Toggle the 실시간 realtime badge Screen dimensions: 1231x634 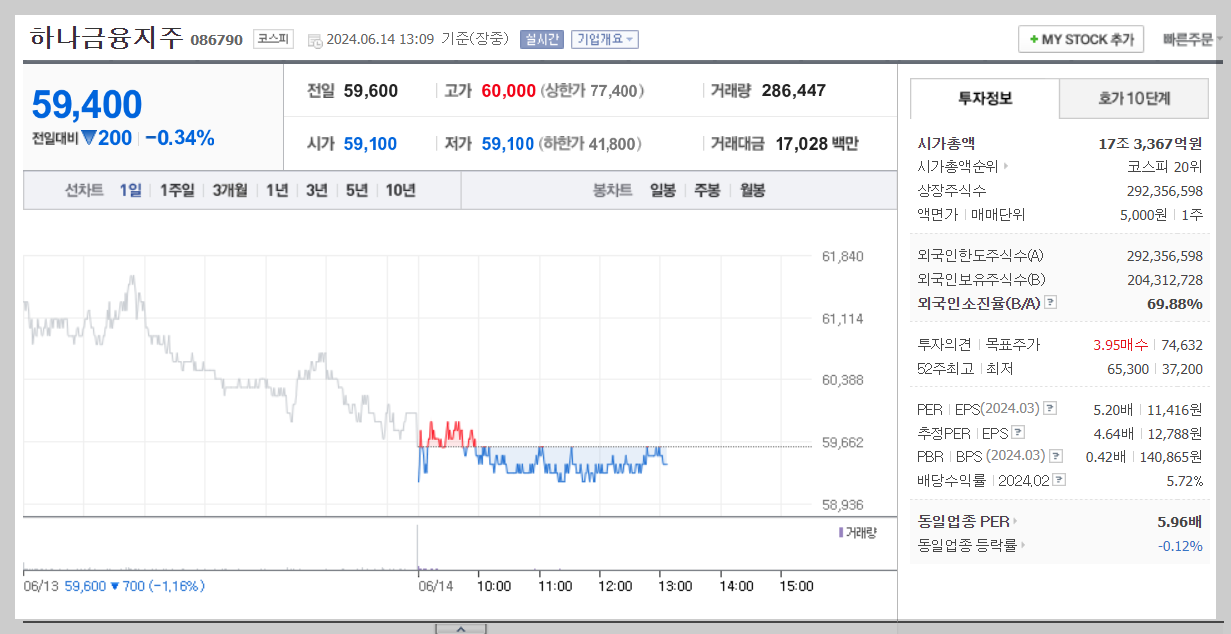(x=542, y=39)
